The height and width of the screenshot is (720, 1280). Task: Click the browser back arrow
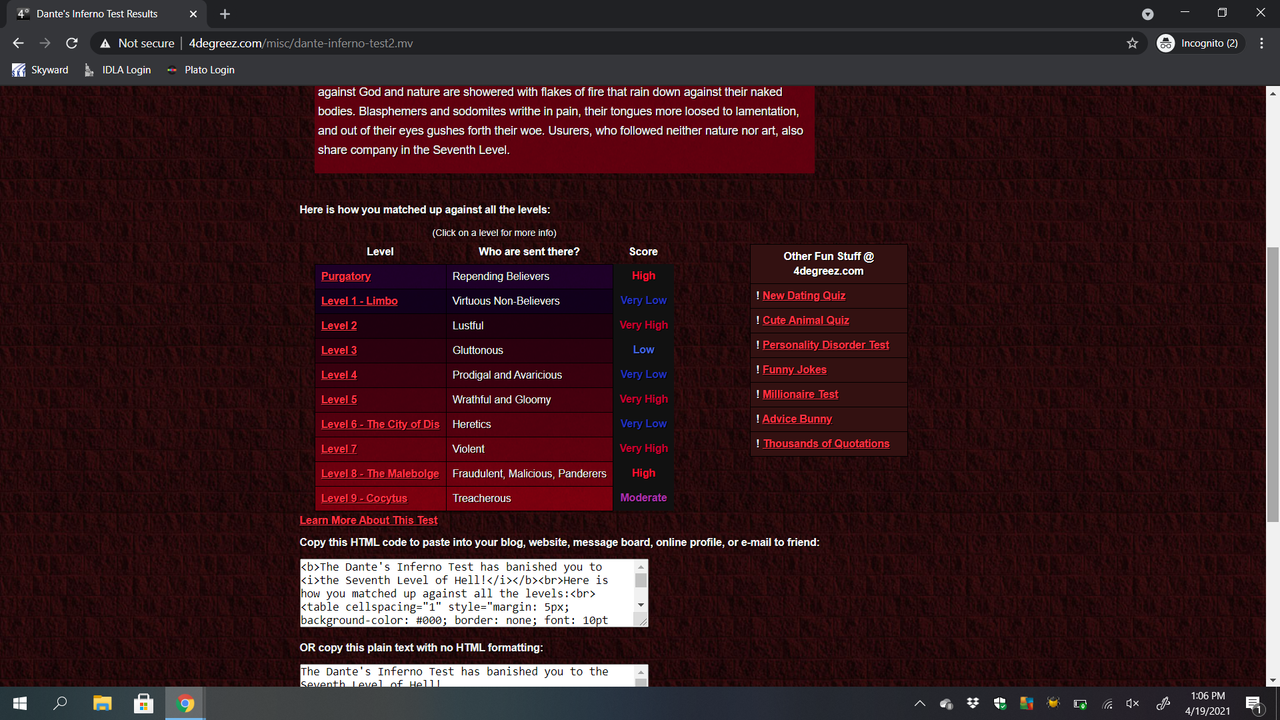17,43
